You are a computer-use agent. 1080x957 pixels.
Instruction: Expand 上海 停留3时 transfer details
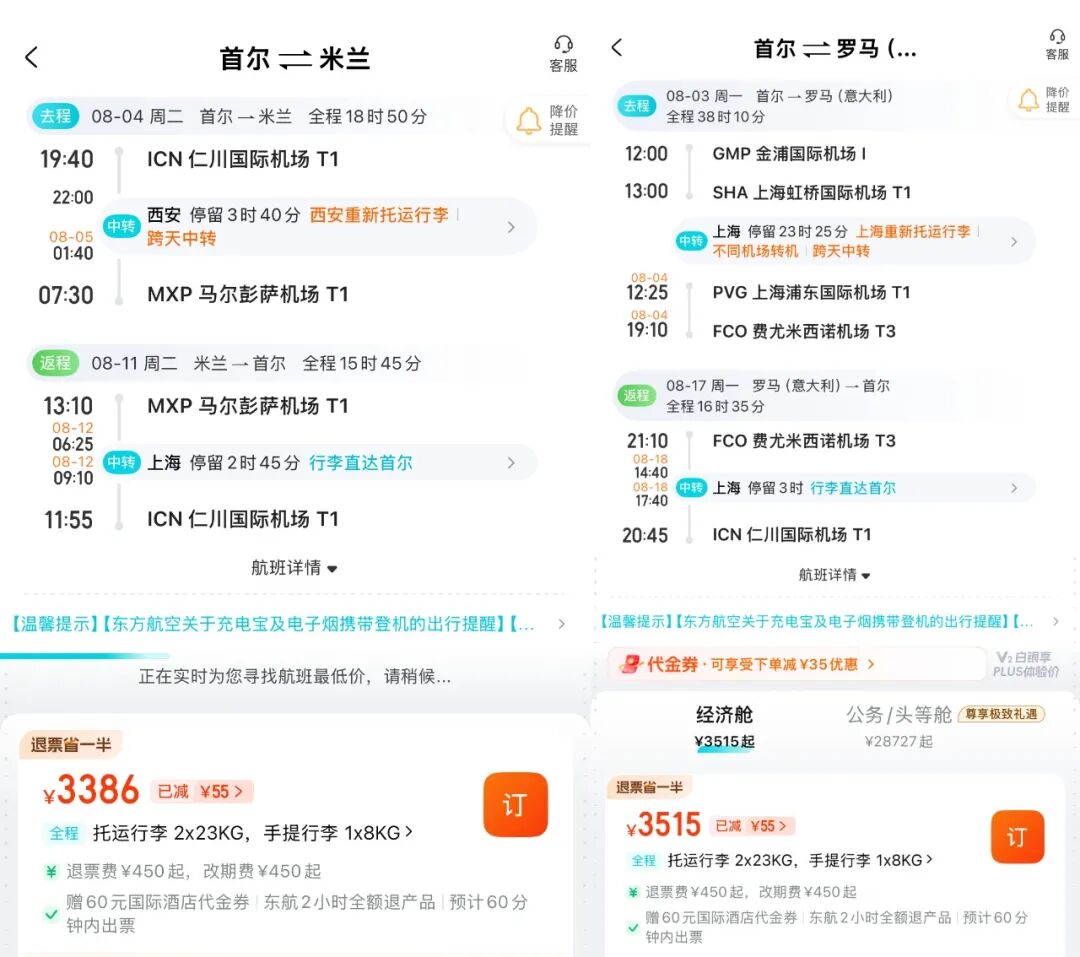pos(1014,488)
